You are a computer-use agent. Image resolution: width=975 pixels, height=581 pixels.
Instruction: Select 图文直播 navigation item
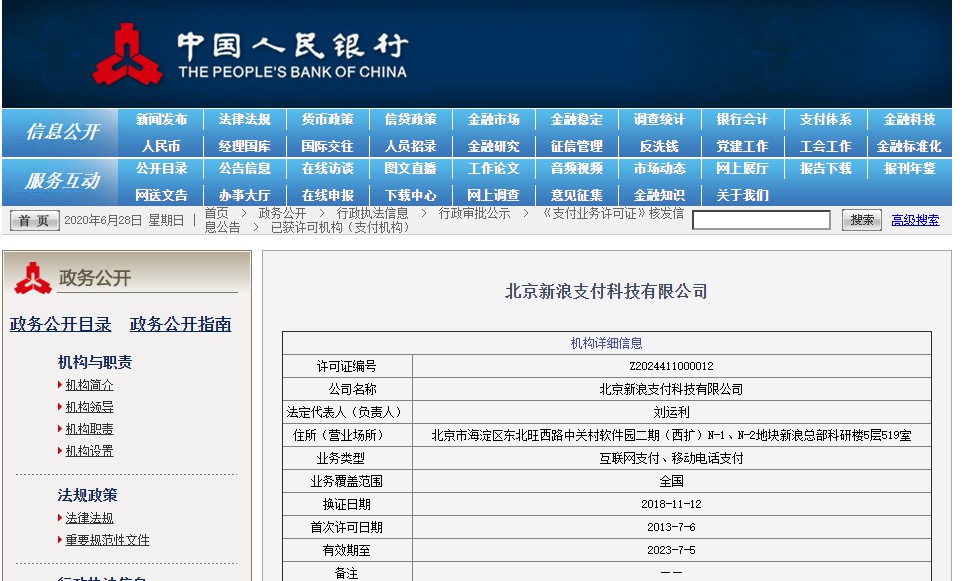(410, 169)
